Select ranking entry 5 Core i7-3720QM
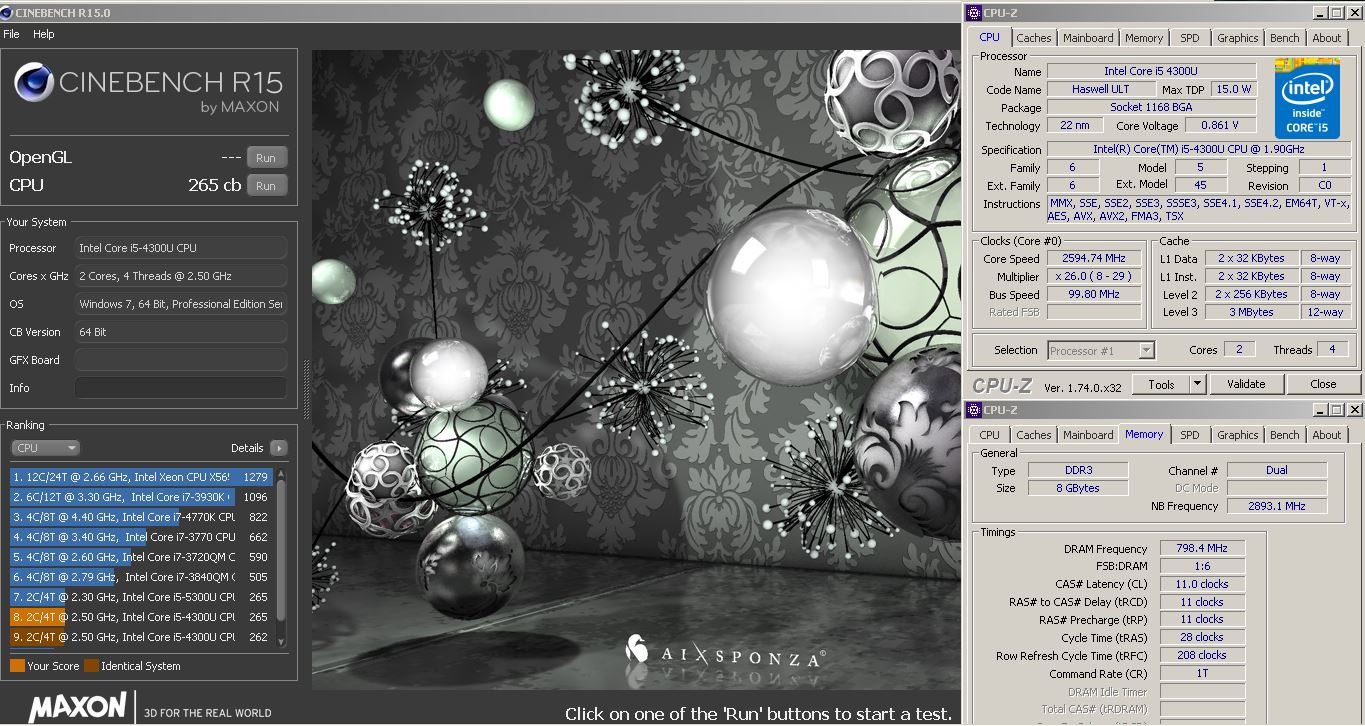The width and height of the screenshot is (1365, 726). pyautogui.click(x=141, y=557)
